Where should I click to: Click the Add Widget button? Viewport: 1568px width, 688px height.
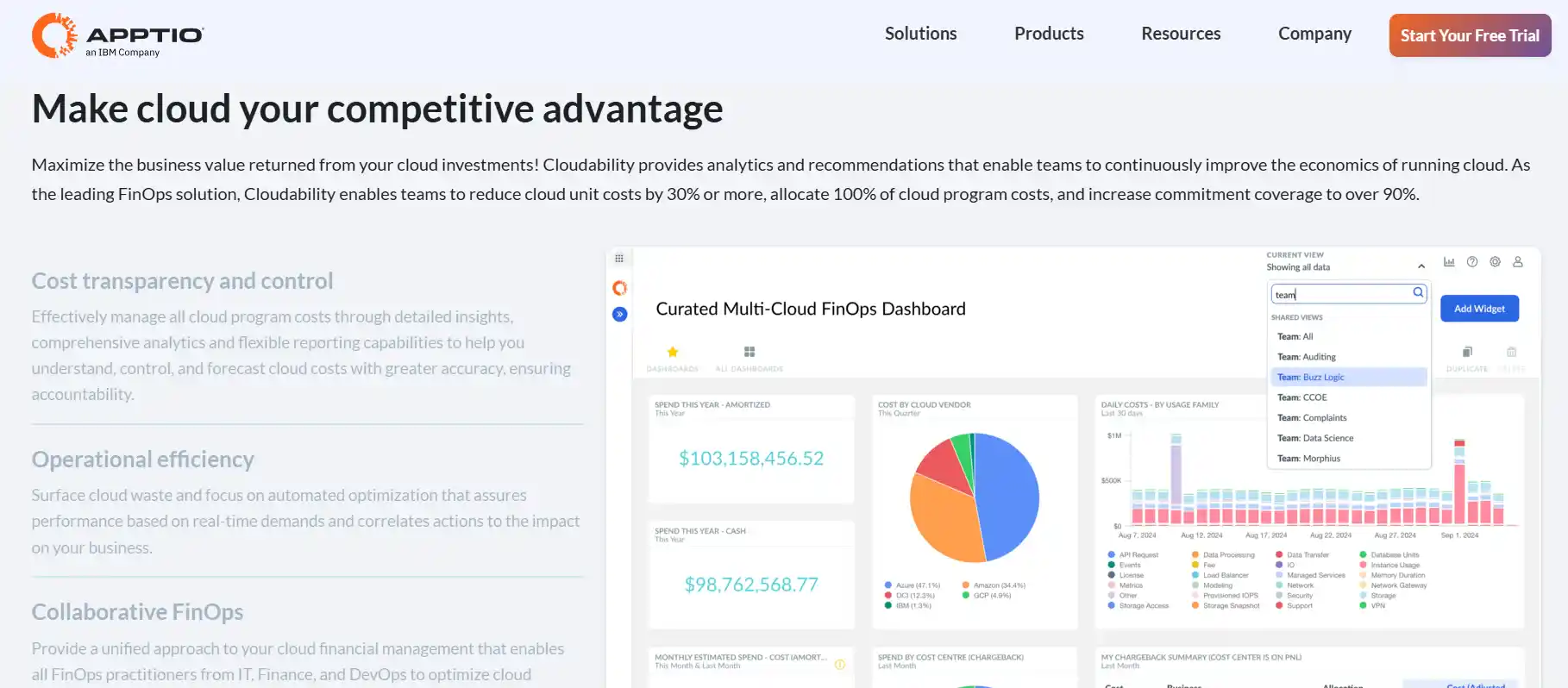point(1479,309)
